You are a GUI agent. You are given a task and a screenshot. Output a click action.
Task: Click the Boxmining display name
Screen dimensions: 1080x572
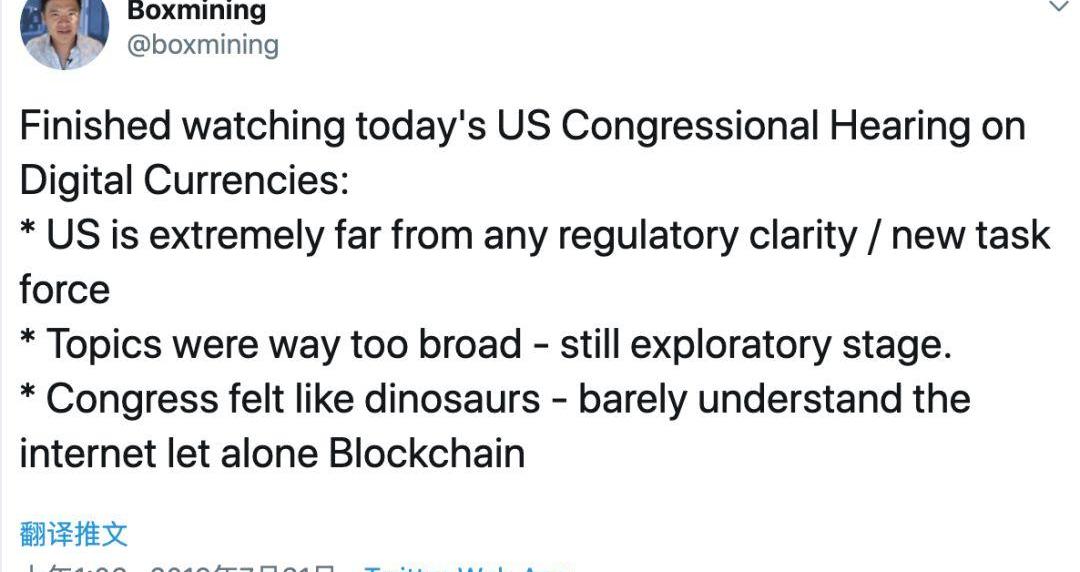(x=197, y=10)
